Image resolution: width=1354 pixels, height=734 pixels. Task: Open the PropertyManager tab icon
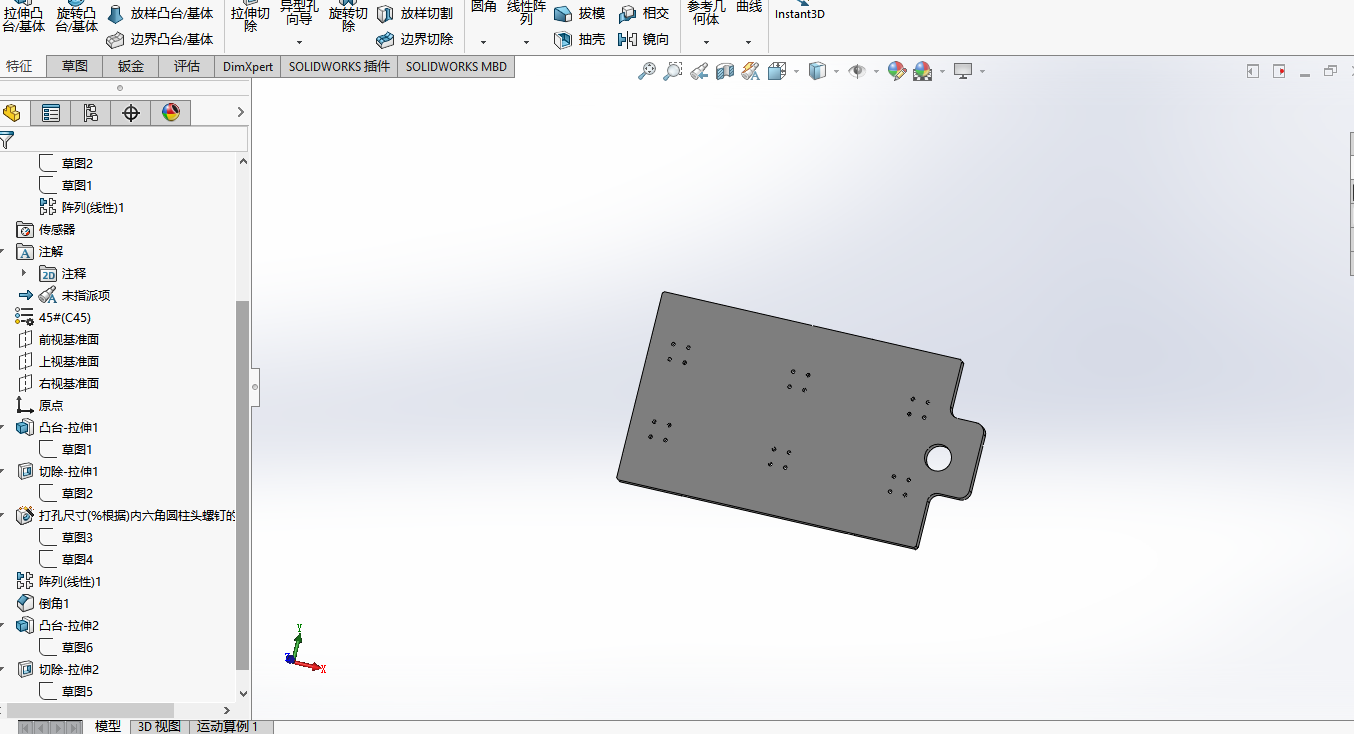click(51, 113)
